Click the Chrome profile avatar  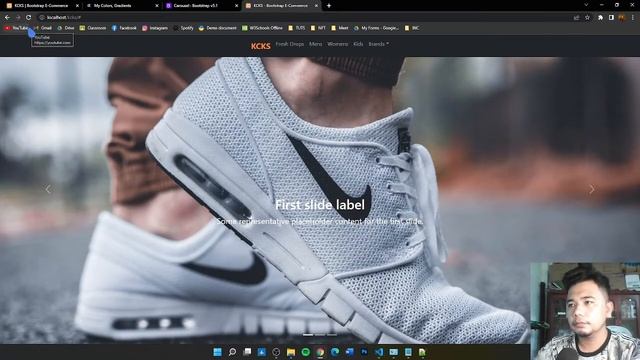(x=622, y=18)
